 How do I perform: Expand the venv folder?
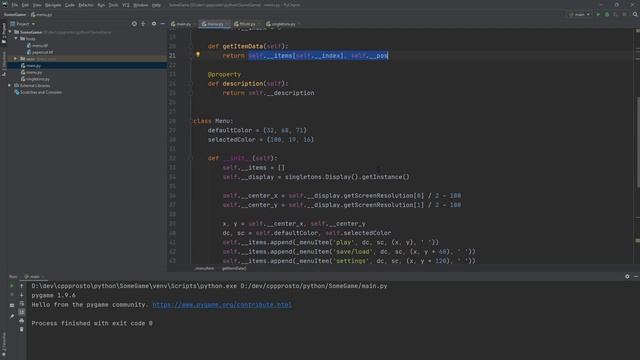[16, 59]
